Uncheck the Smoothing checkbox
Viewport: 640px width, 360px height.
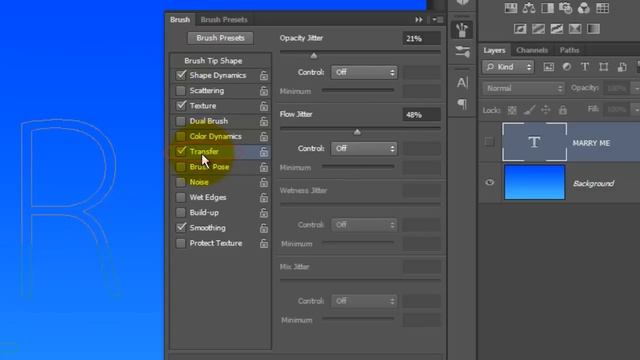pyautogui.click(x=181, y=228)
